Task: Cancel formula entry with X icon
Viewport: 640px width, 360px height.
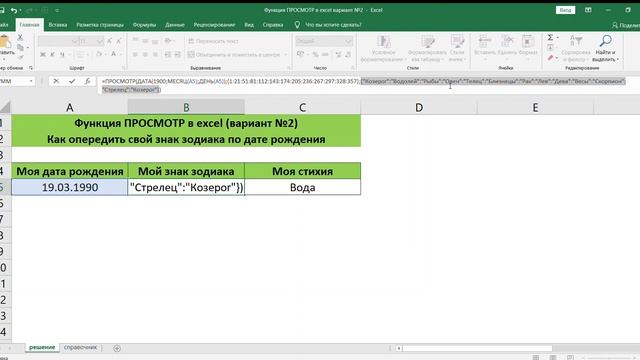Action: tap(56, 81)
